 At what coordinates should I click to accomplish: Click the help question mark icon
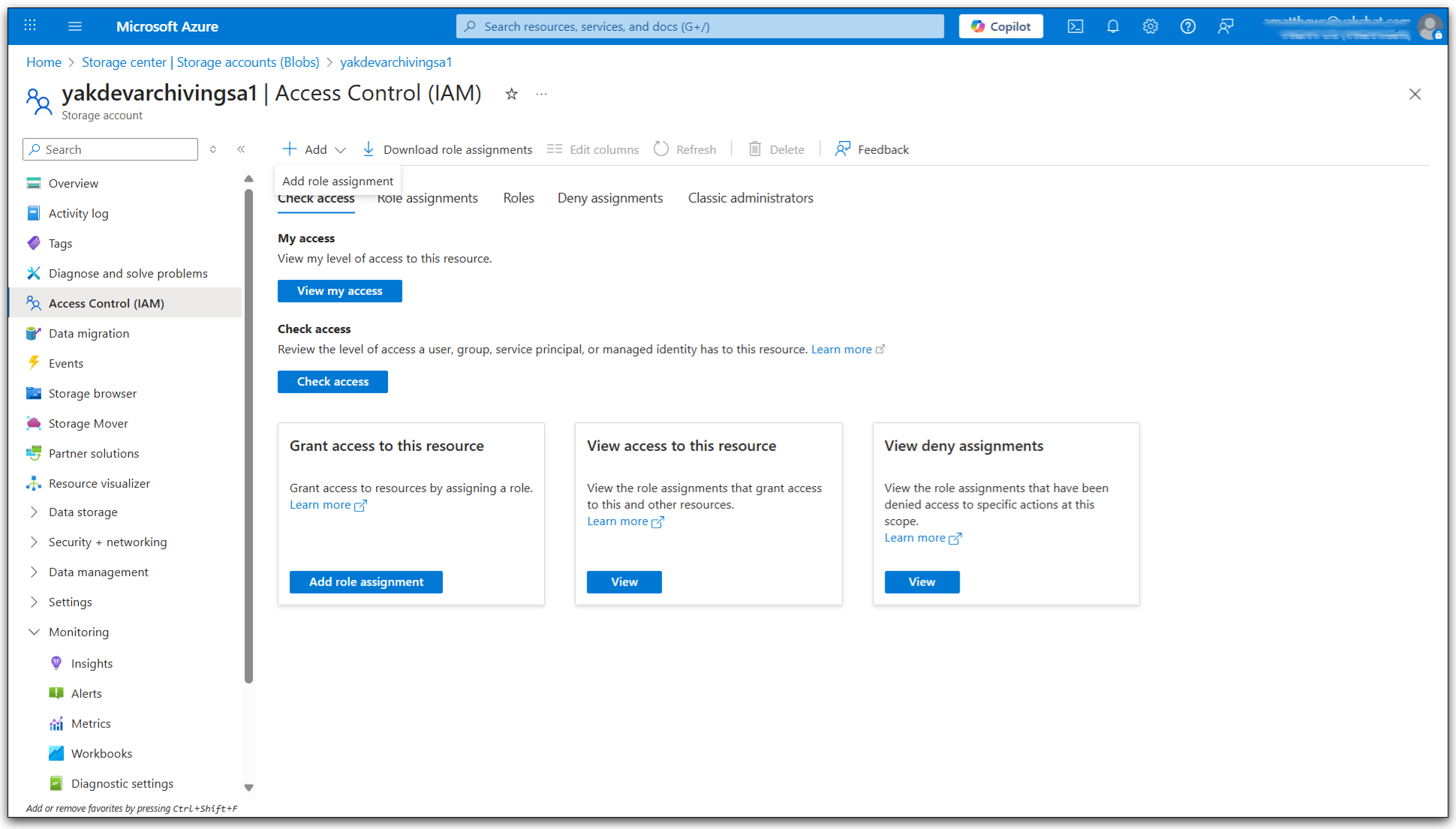point(1187,27)
